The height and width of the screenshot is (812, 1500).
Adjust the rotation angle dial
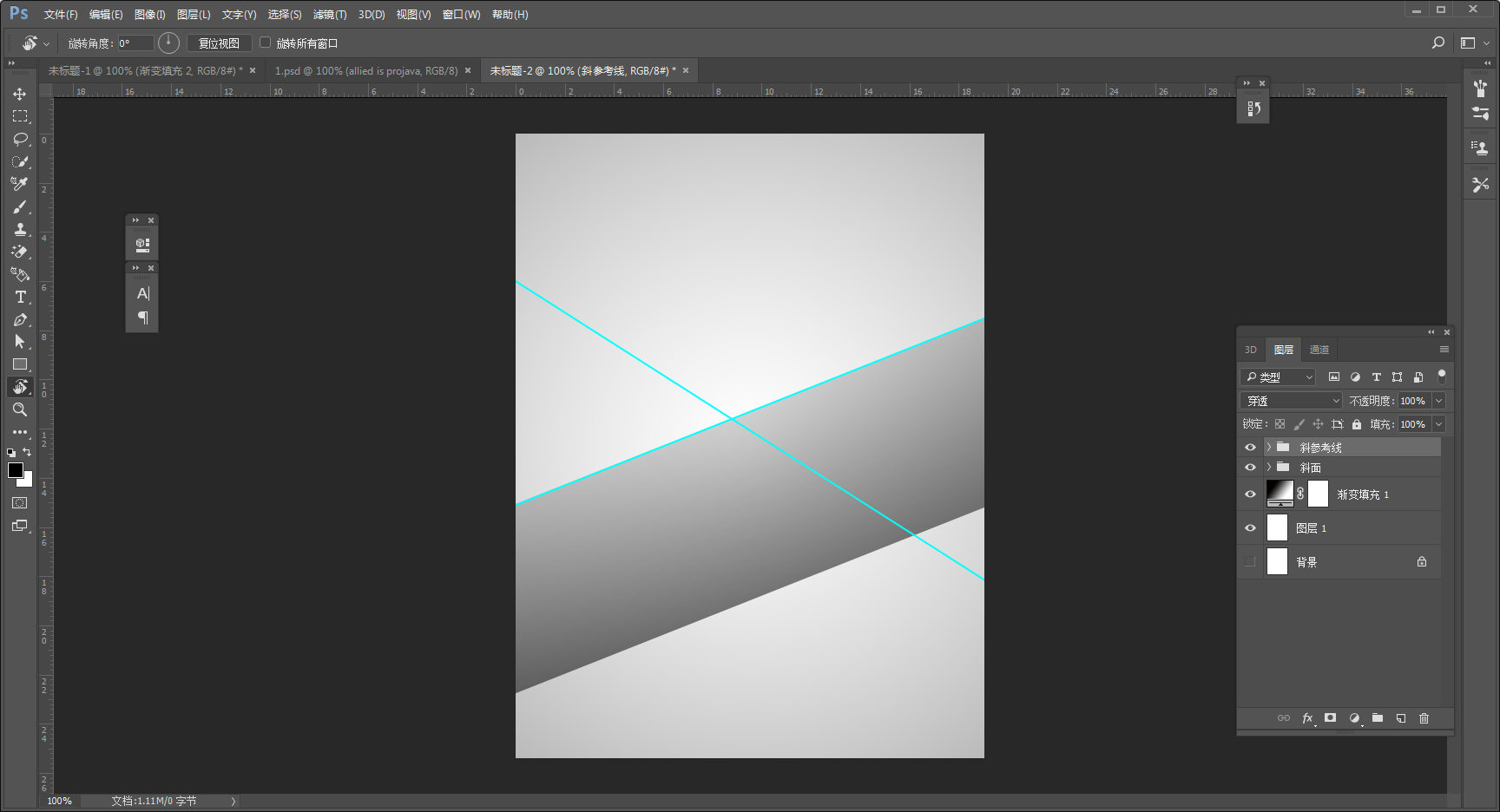[x=169, y=43]
